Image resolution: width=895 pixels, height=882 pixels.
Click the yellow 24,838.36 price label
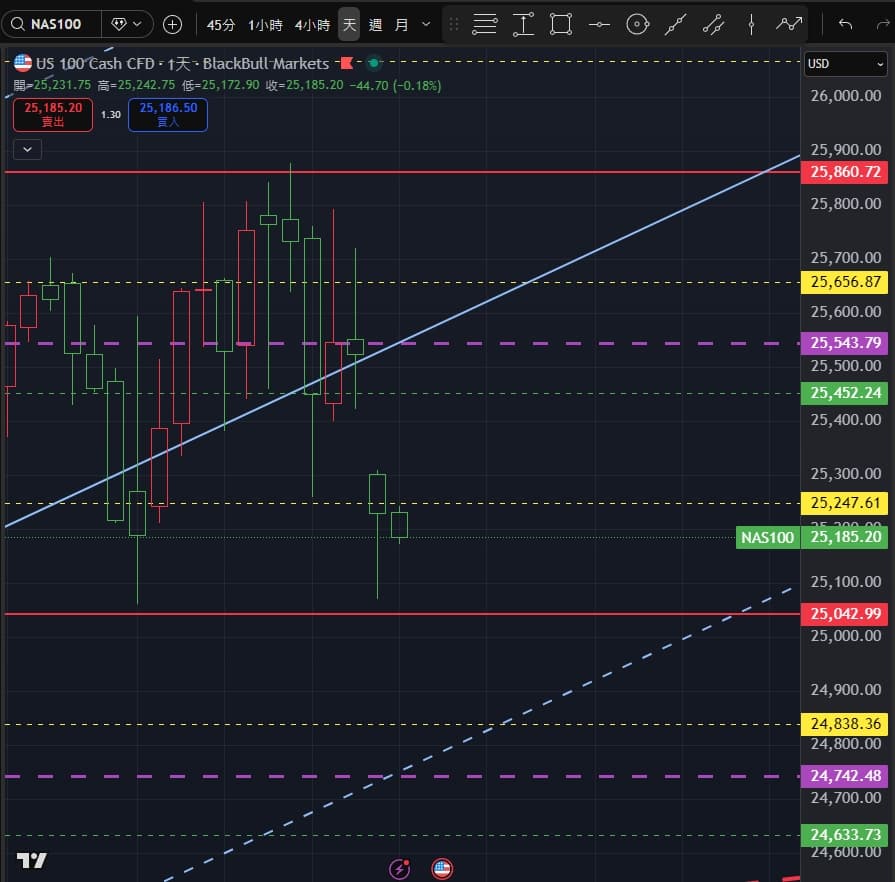pos(845,724)
